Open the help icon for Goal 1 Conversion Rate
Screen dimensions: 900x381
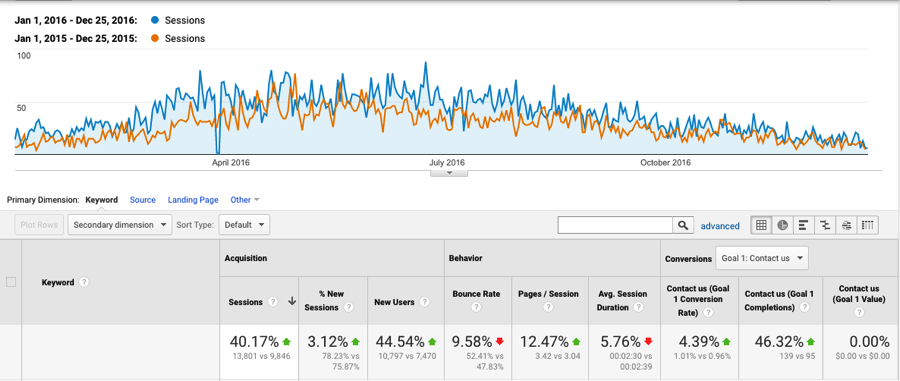tap(708, 313)
